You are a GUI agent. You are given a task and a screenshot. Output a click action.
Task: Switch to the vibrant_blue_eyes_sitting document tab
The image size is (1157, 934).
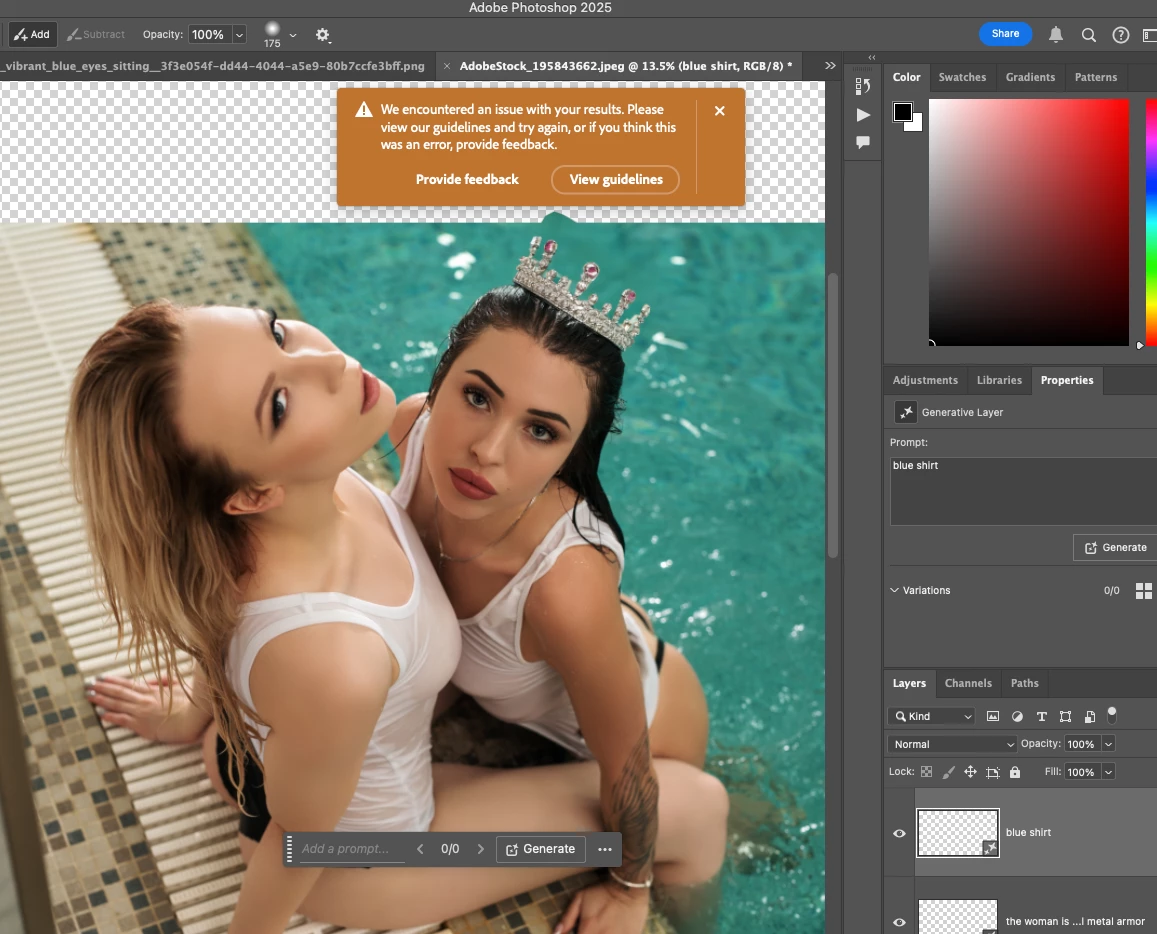coord(213,66)
